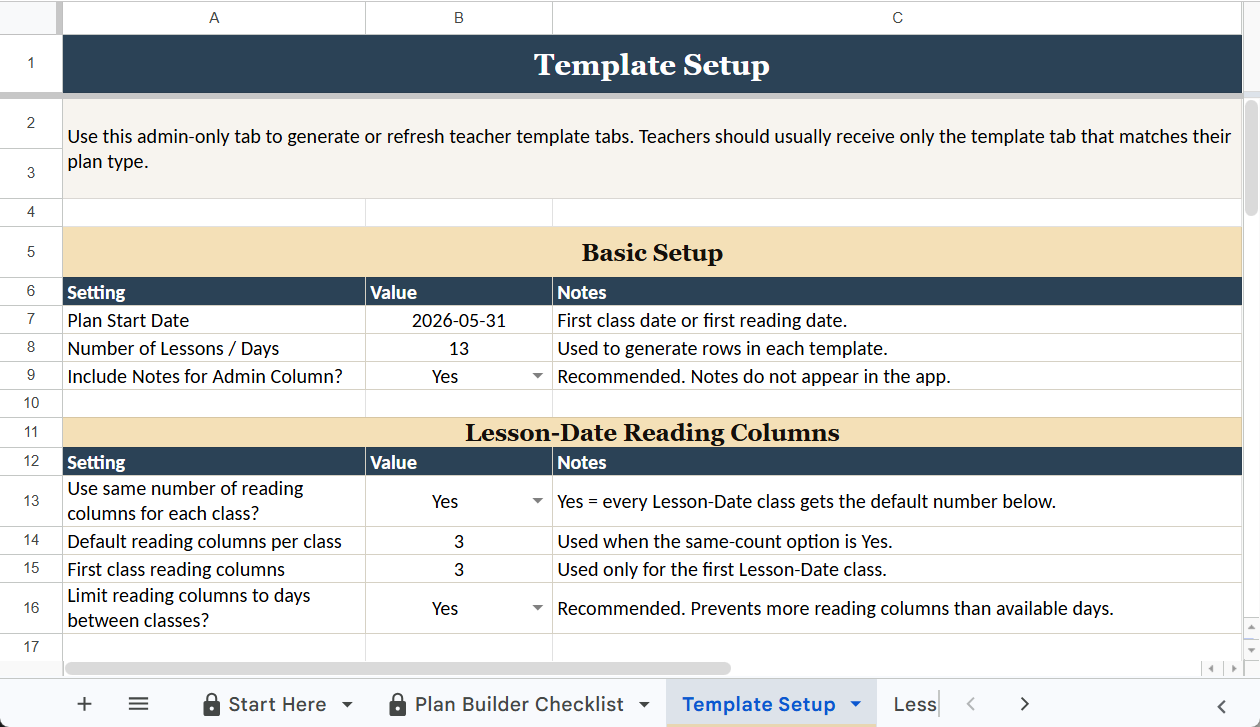
Task: Click the horizontal scrollbar thumb
Action: point(398,668)
